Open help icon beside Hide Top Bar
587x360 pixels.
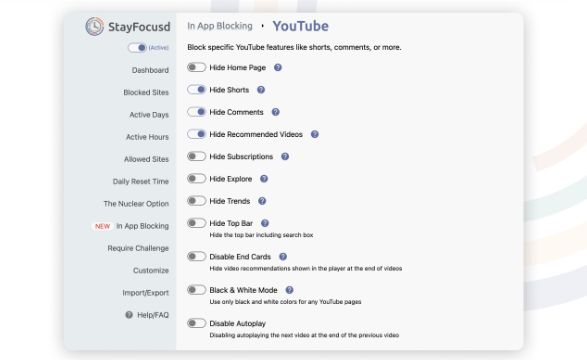tap(265, 223)
